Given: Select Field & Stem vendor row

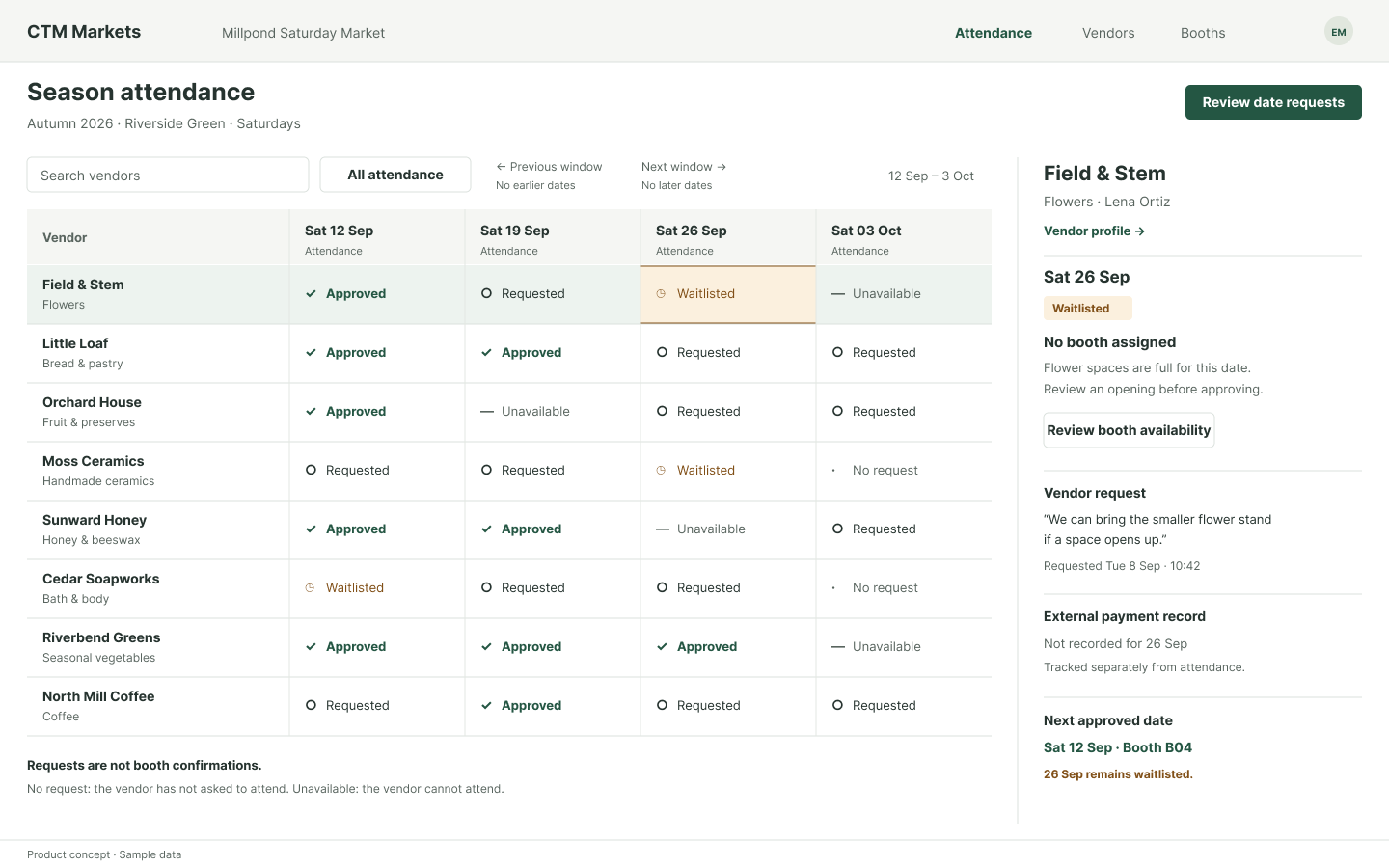Looking at the screenshot, I should [509, 294].
